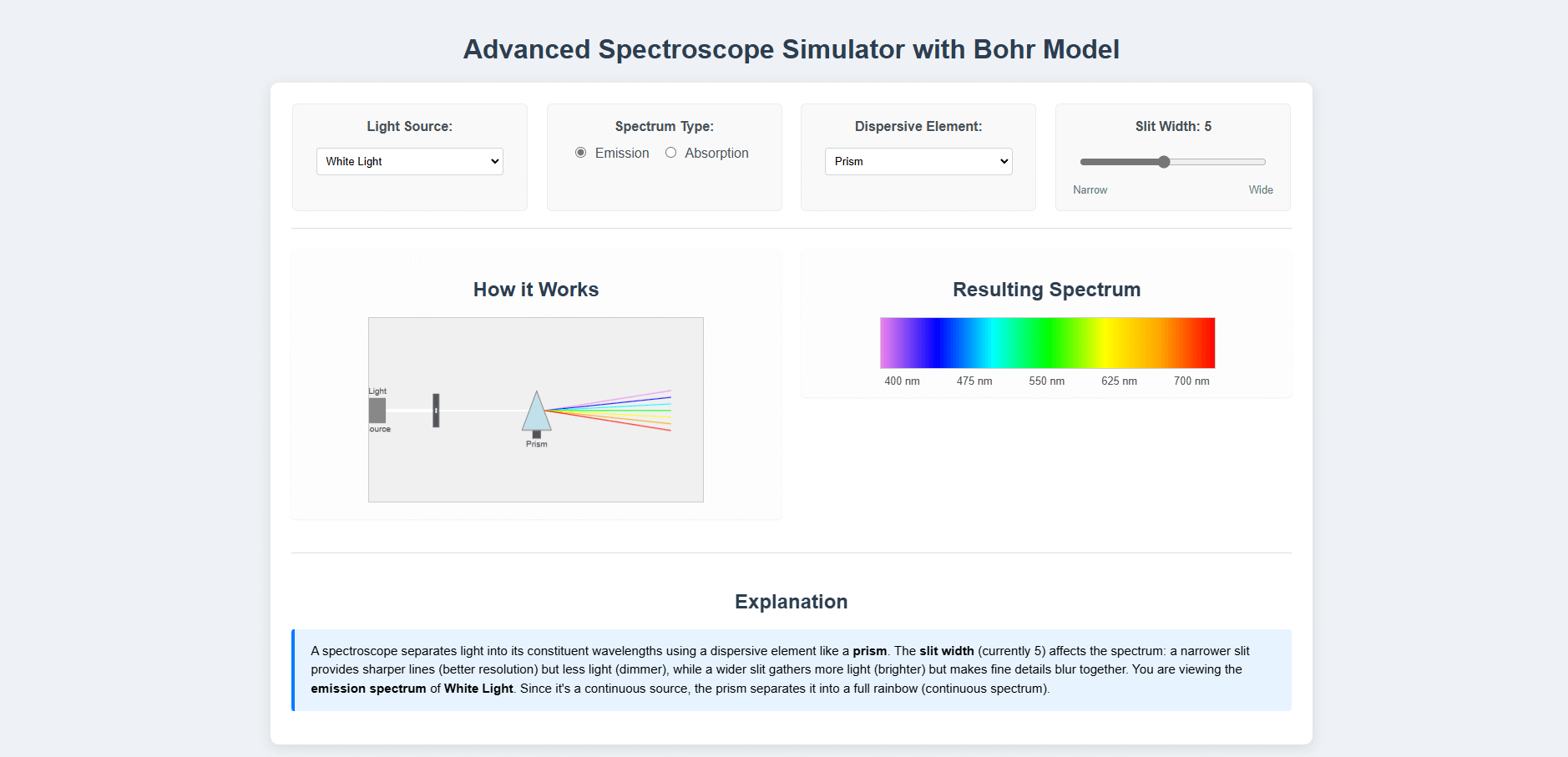This screenshot has width=1568, height=757.
Task: Click the 550 nm wavelength label
Action: click(x=1046, y=381)
